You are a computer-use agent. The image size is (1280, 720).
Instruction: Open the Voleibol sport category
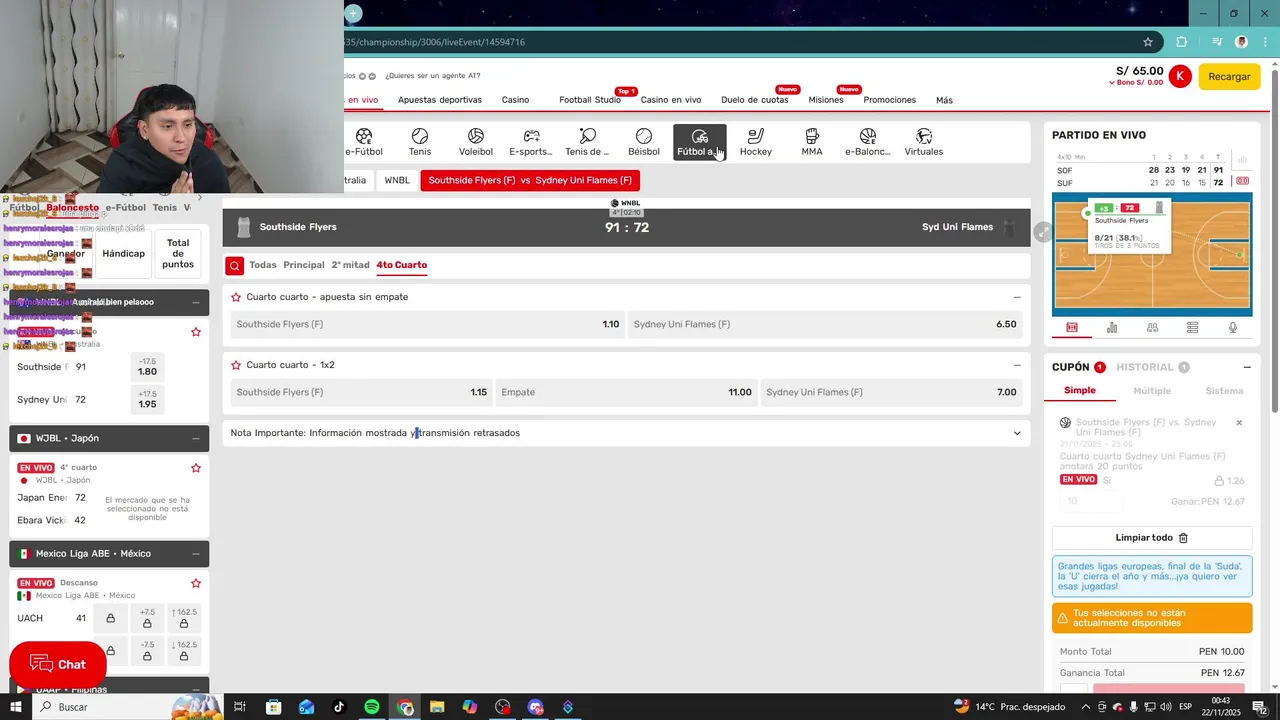pos(476,142)
